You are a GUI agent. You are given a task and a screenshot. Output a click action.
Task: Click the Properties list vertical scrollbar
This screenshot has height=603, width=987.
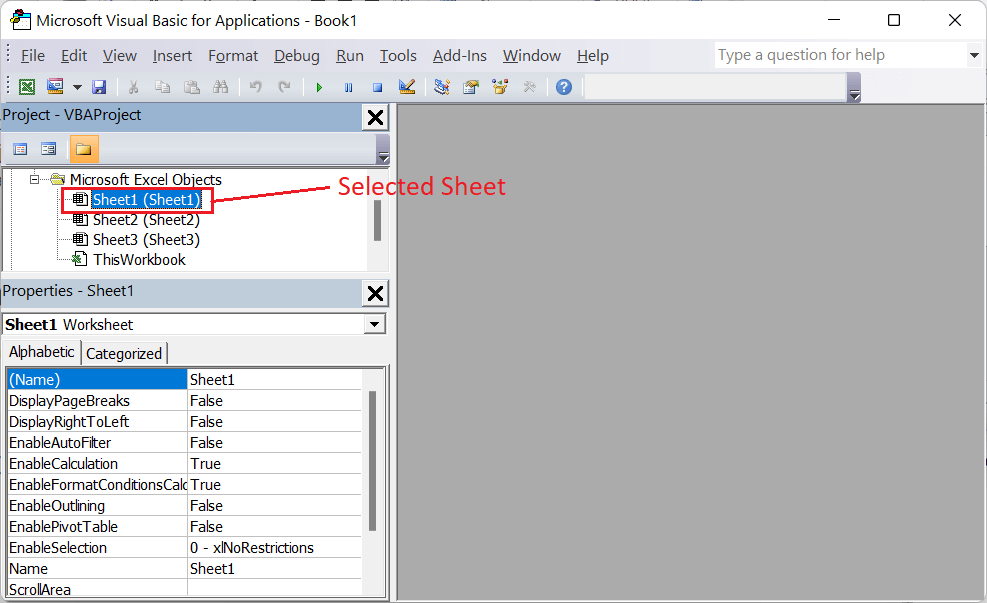372,461
